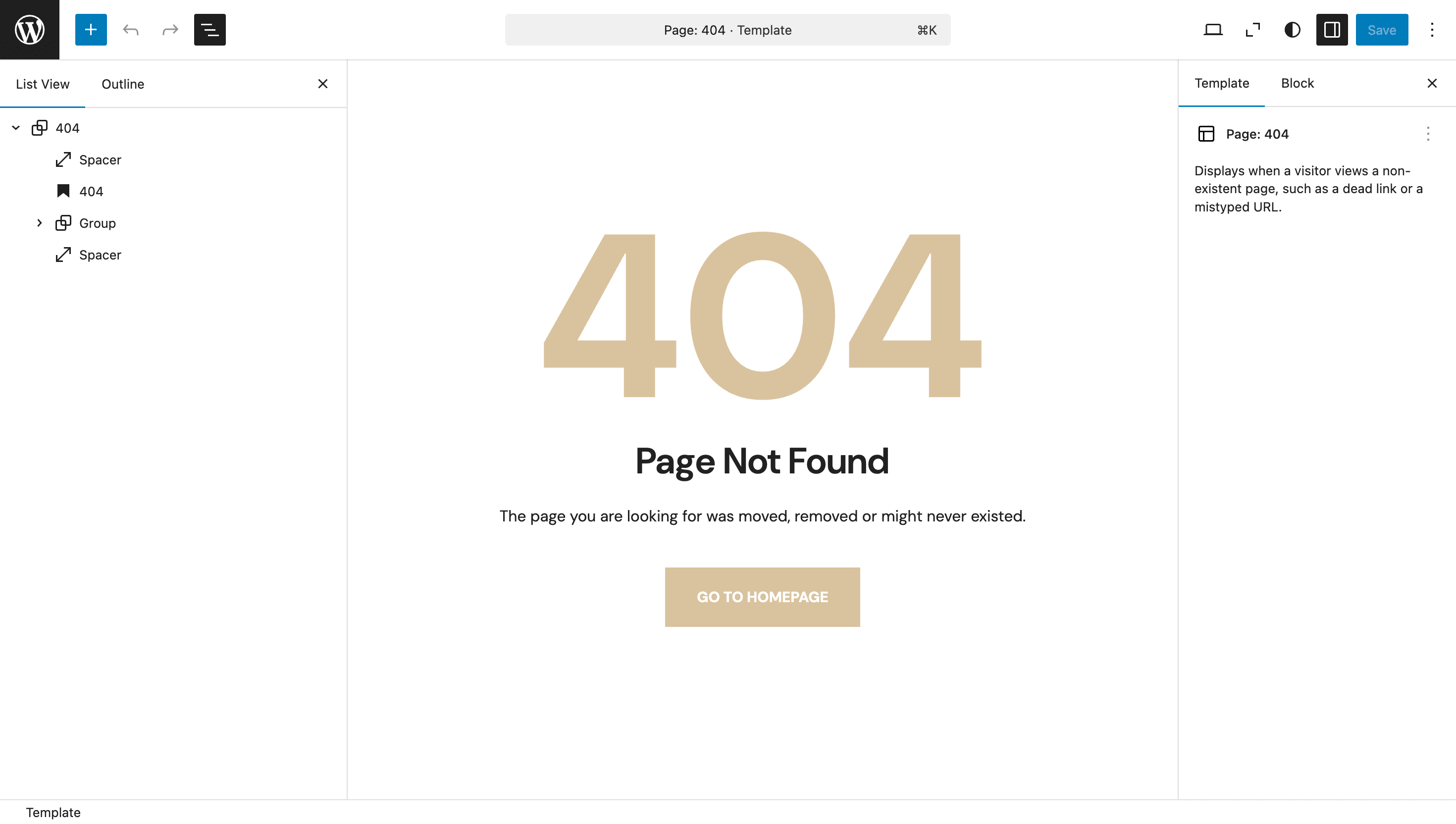The width and height of the screenshot is (1456, 824).
Task: Open the Page: 404 template actions menu
Action: (x=1428, y=134)
